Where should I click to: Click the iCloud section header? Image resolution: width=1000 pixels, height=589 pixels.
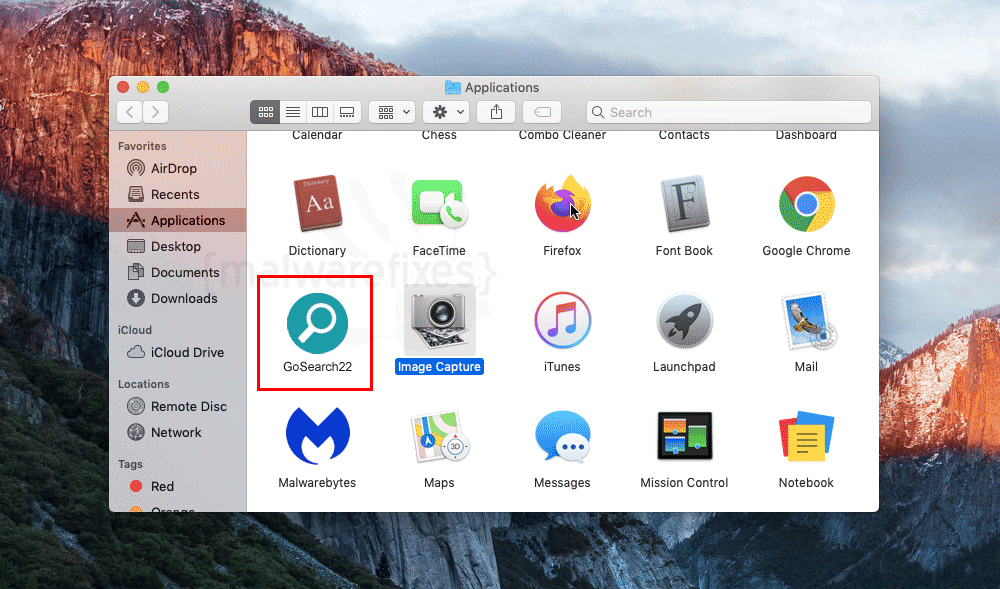click(135, 330)
